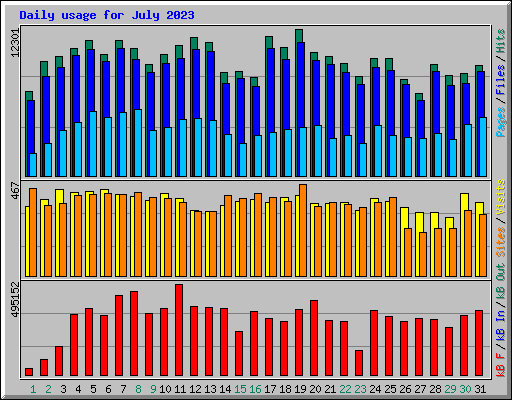Click the day 26 label

coord(405,389)
